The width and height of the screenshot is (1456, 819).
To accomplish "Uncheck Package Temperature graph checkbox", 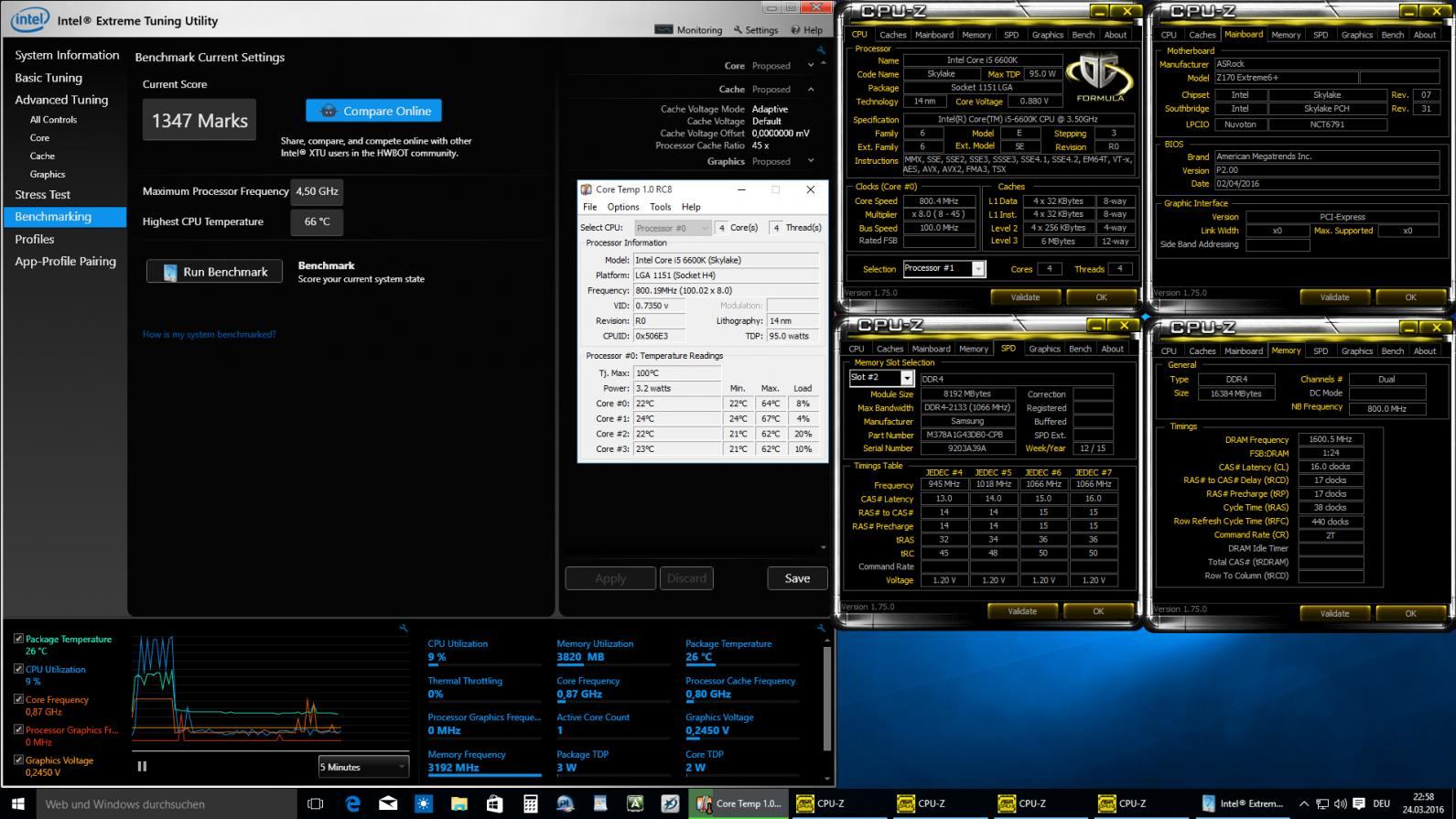I will coord(18,639).
